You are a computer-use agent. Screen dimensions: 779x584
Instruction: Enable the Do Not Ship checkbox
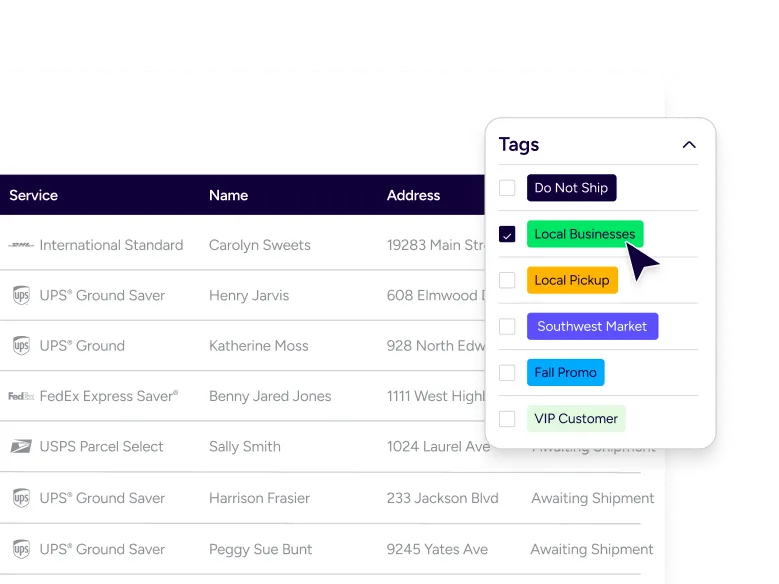(507, 188)
